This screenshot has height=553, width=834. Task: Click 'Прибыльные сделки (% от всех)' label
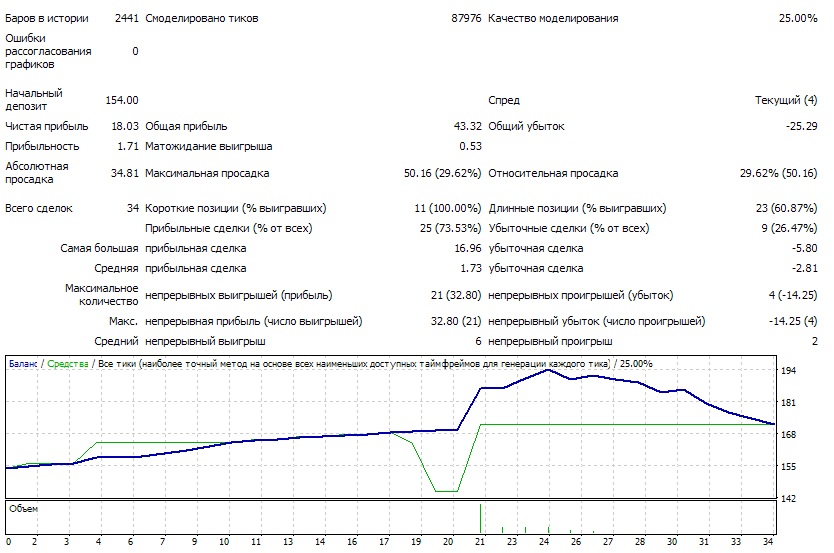click(x=229, y=228)
